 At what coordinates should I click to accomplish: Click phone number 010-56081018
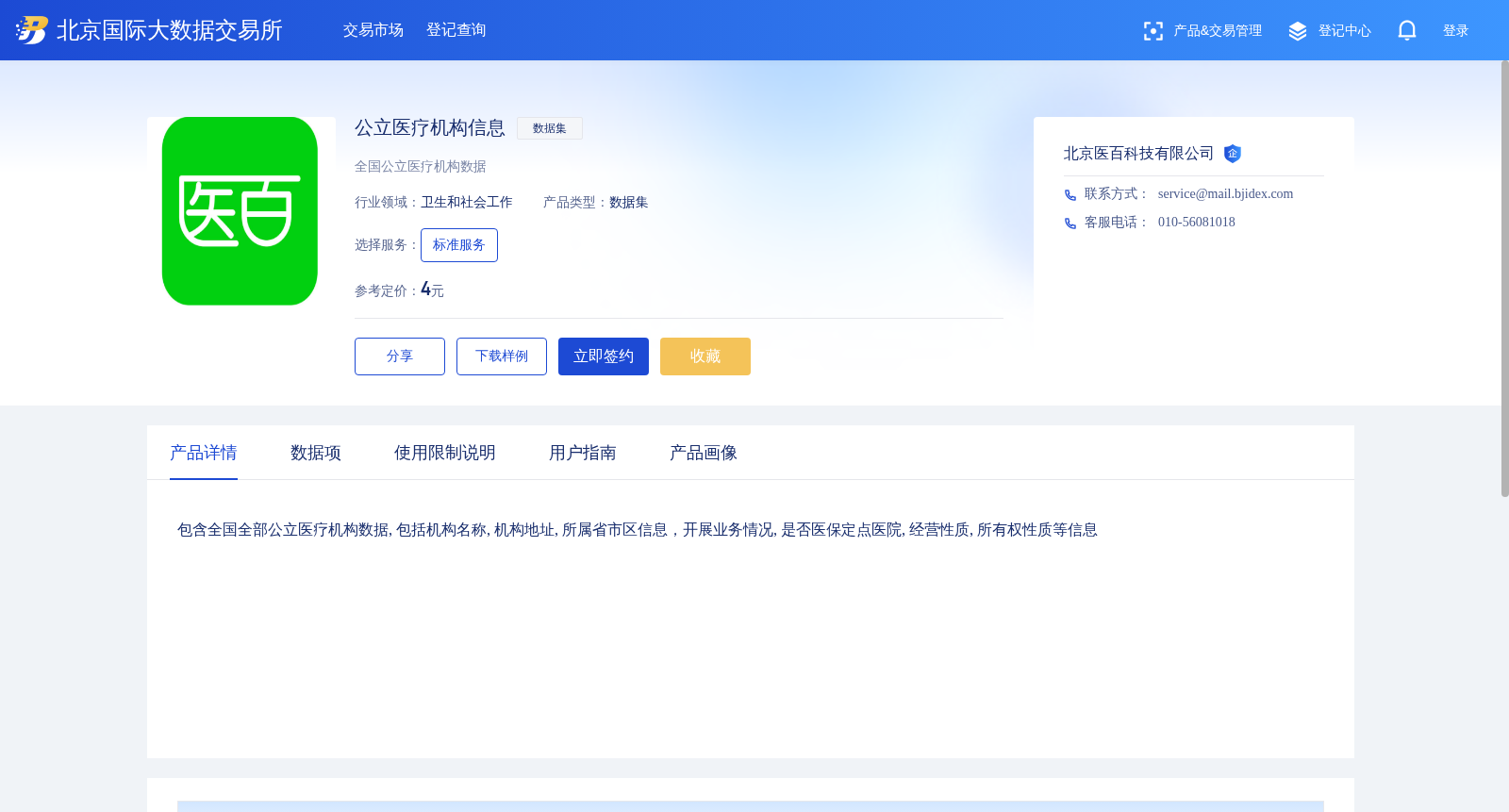tap(1196, 223)
